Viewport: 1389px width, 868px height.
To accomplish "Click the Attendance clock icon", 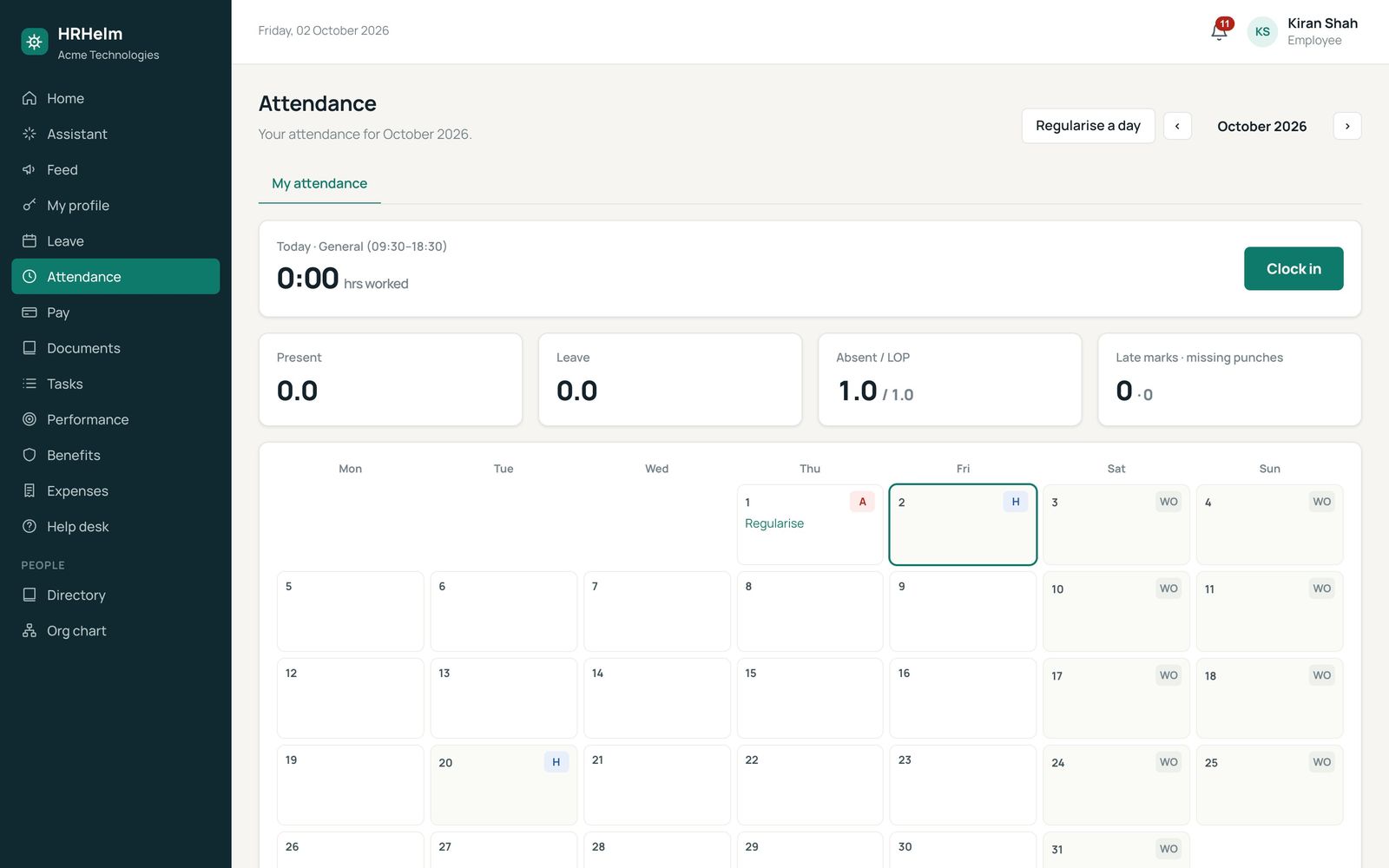I will pos(30,276).
